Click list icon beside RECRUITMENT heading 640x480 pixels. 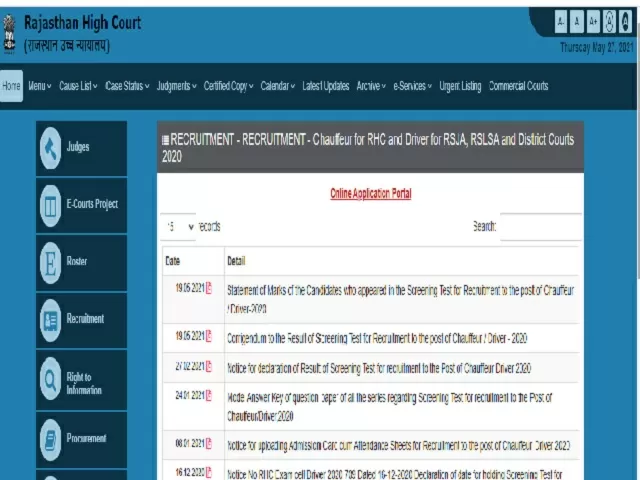(165, 140)
